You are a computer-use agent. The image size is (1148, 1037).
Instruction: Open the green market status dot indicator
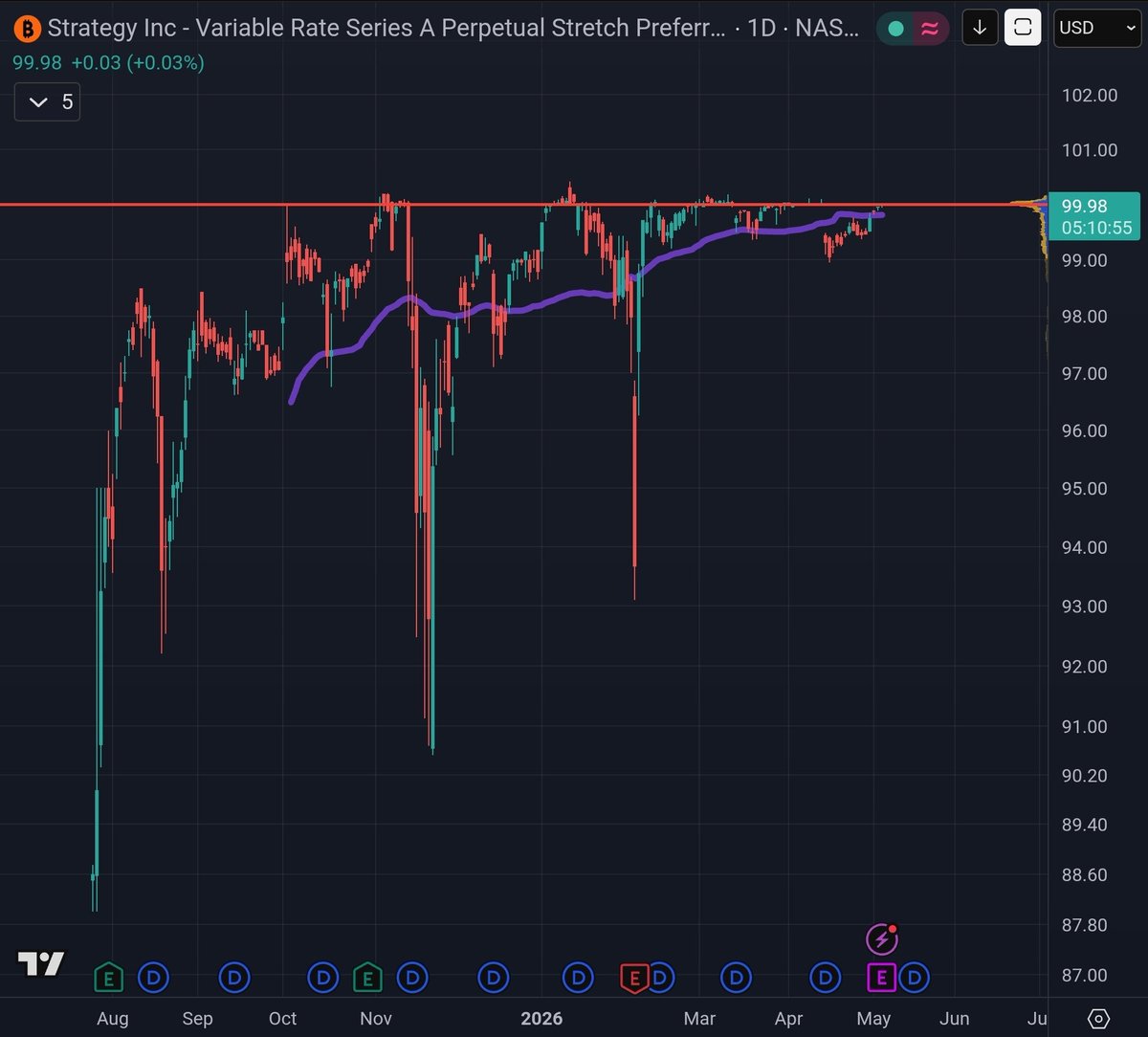click(x=896, y=28)
